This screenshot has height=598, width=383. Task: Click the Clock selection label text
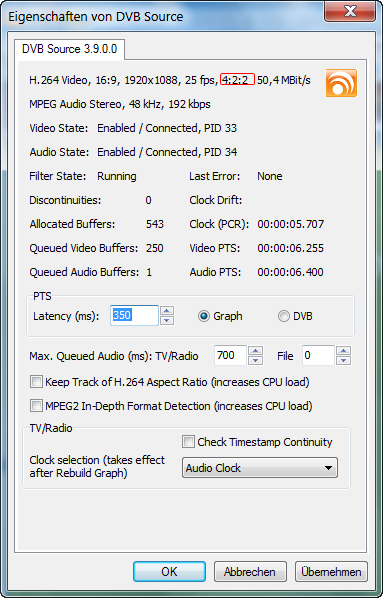97,466
